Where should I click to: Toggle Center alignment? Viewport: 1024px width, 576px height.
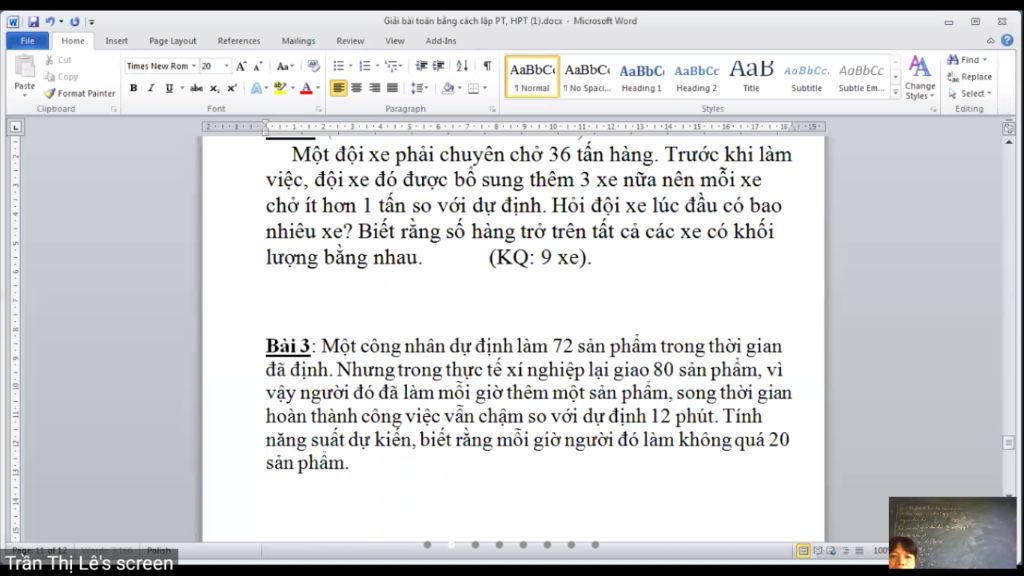click(357, 88)
